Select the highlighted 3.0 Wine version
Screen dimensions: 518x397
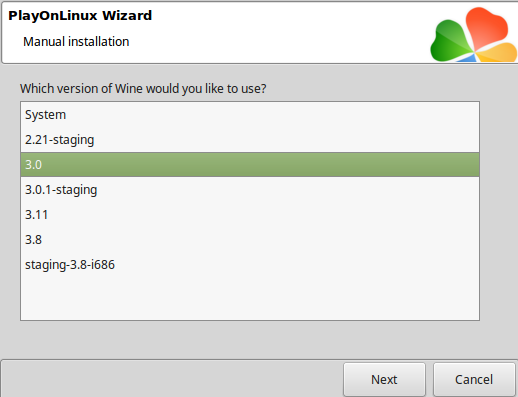(x=250, y=165)
